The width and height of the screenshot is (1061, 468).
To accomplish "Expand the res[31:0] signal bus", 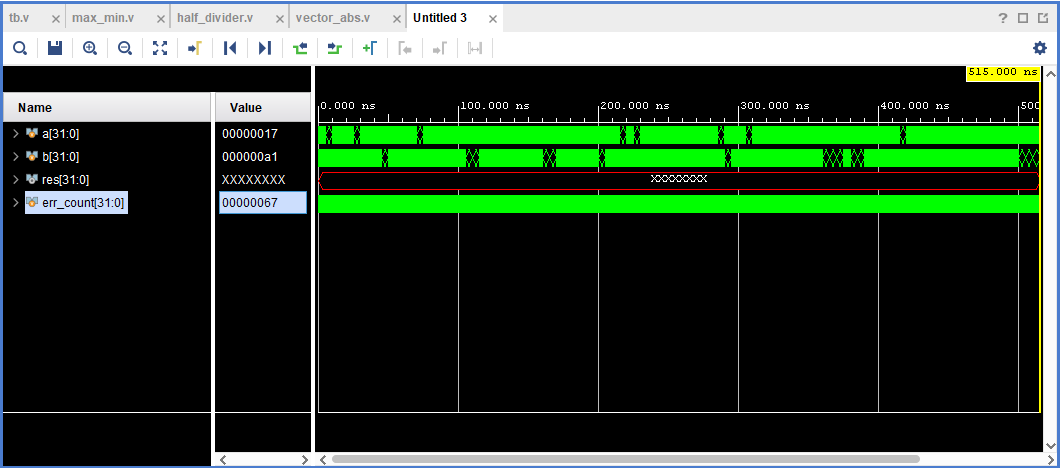I will 15,180.
